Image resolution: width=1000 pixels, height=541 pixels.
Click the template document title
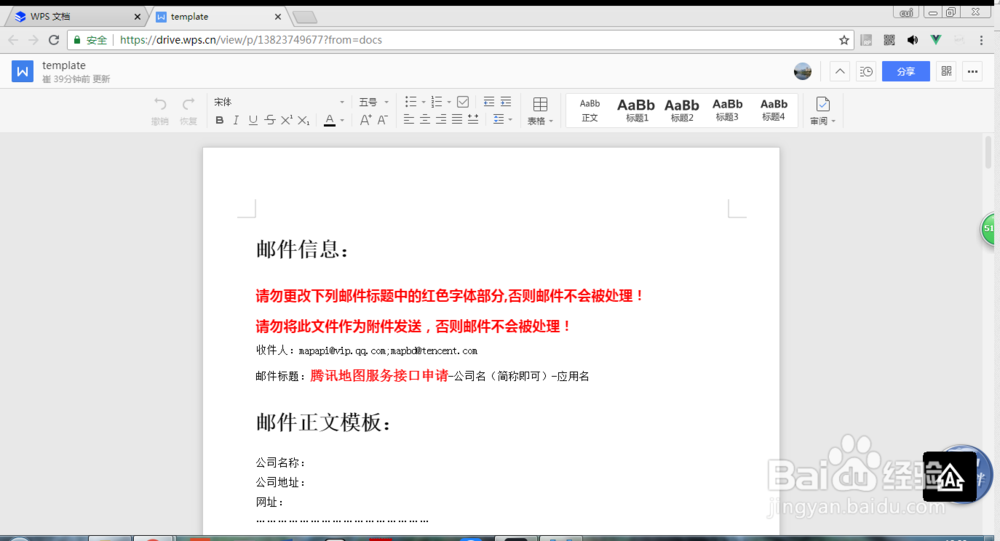pyautogui.click(x=64, y=65)
